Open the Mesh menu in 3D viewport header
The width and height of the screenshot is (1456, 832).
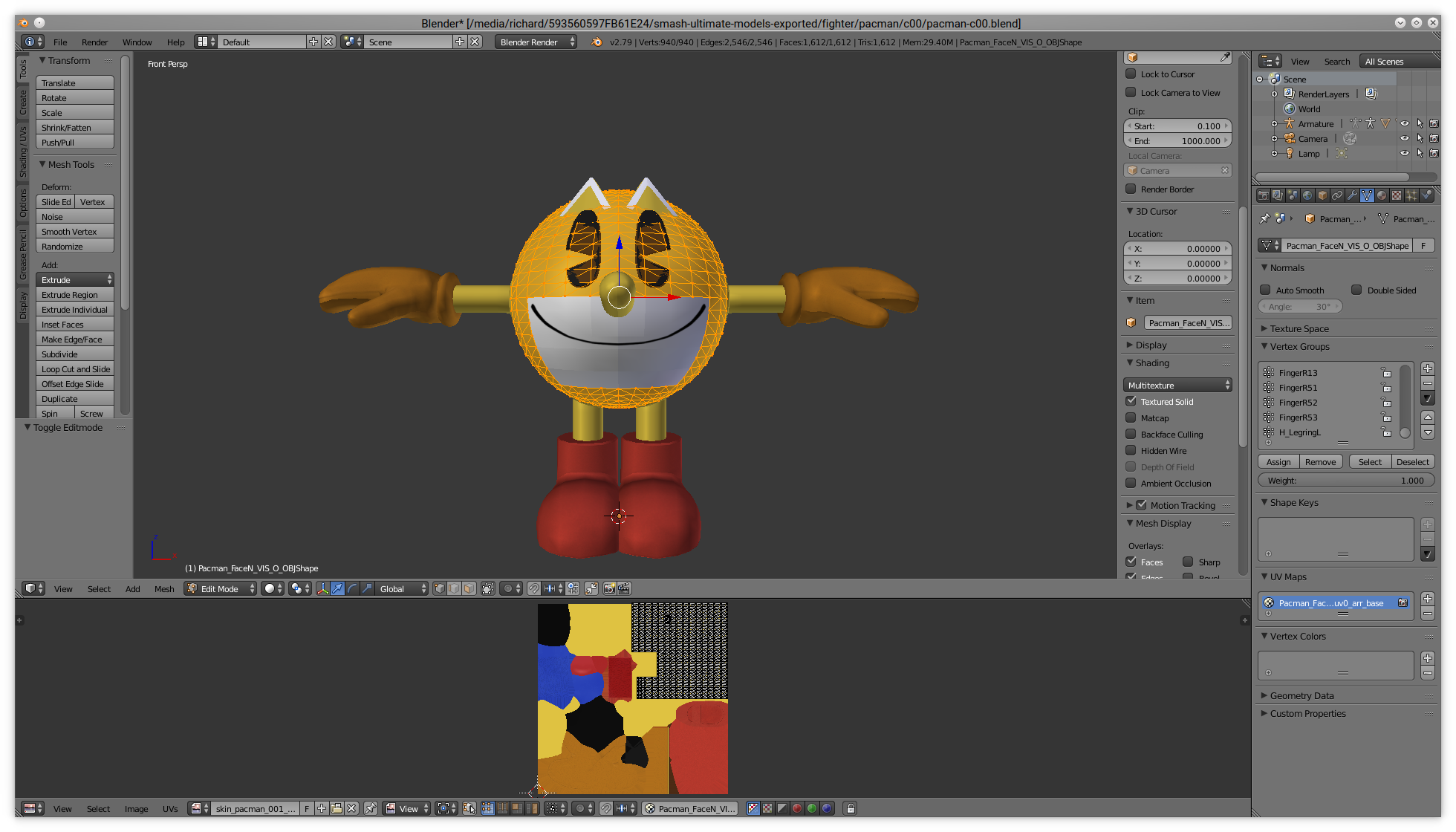164,588
